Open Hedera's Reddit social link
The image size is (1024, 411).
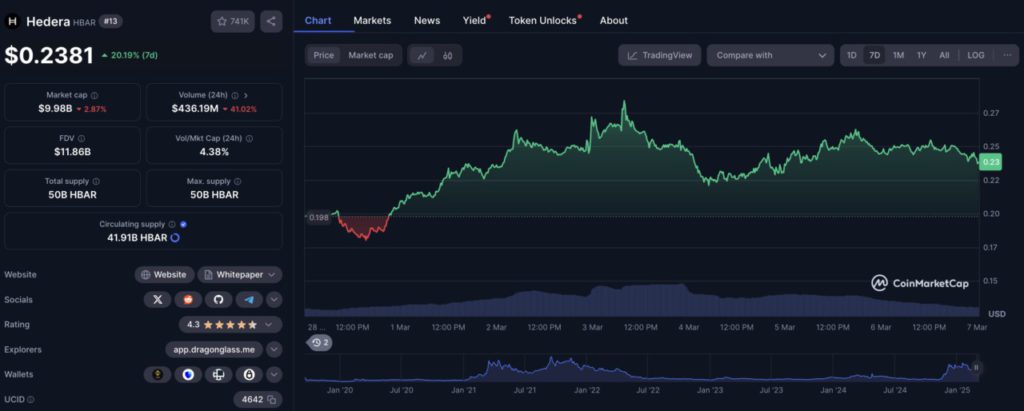tap(188, 300)
